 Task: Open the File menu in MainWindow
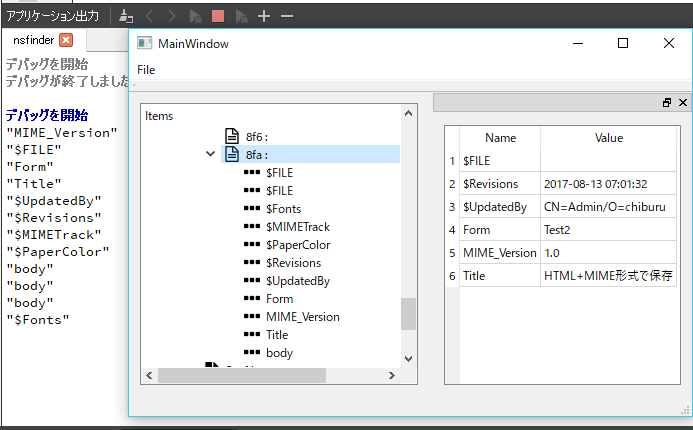click(x=146, y=70)
